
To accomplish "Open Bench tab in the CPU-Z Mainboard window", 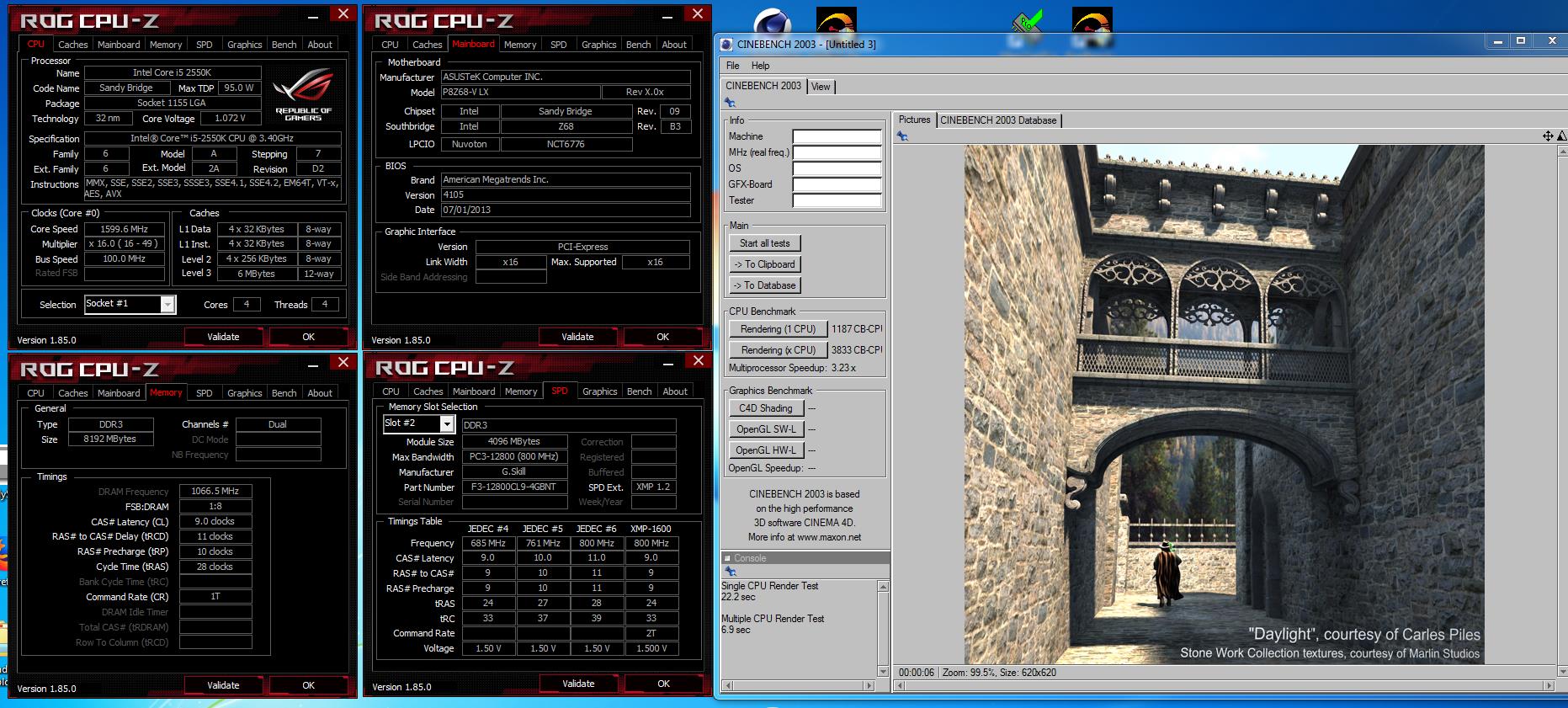I will [x=639, y=45].
